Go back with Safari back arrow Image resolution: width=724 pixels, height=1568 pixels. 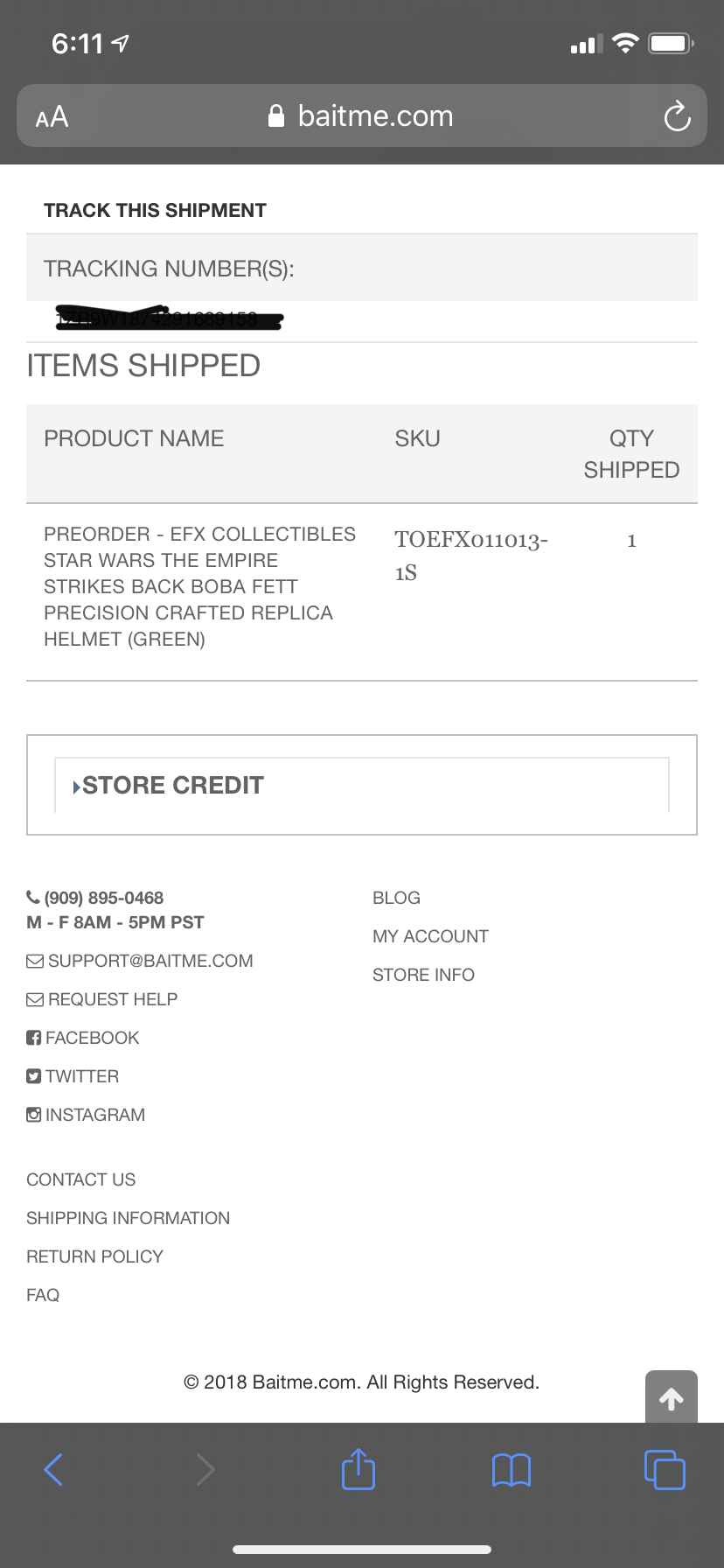click(53, 1469)
